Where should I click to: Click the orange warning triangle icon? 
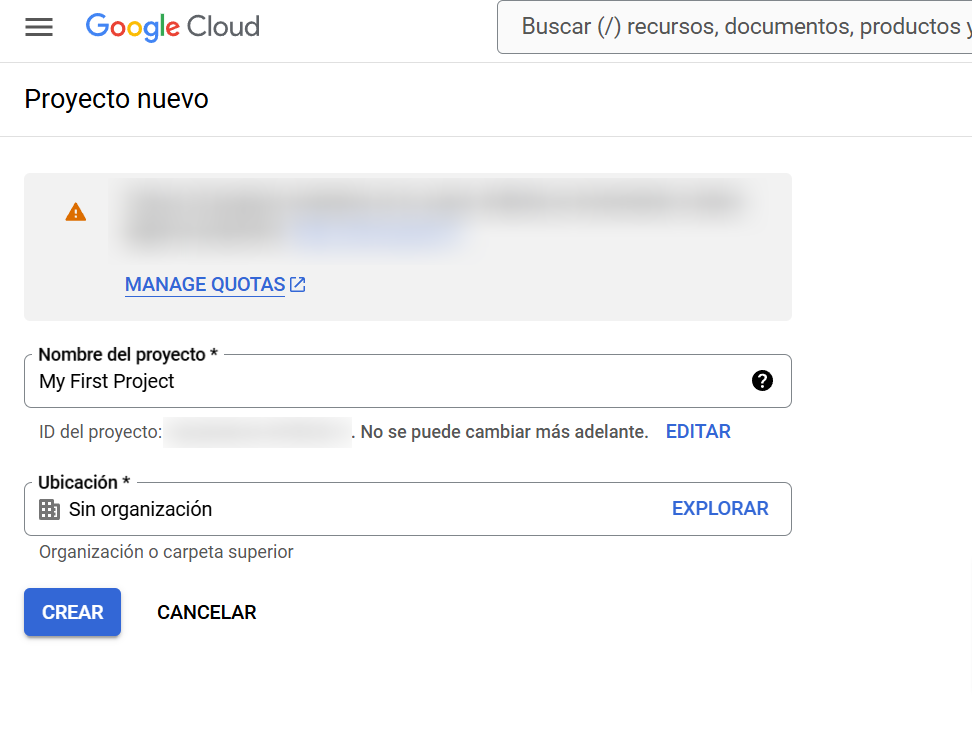pyautogui.click(x=76, y=212)
